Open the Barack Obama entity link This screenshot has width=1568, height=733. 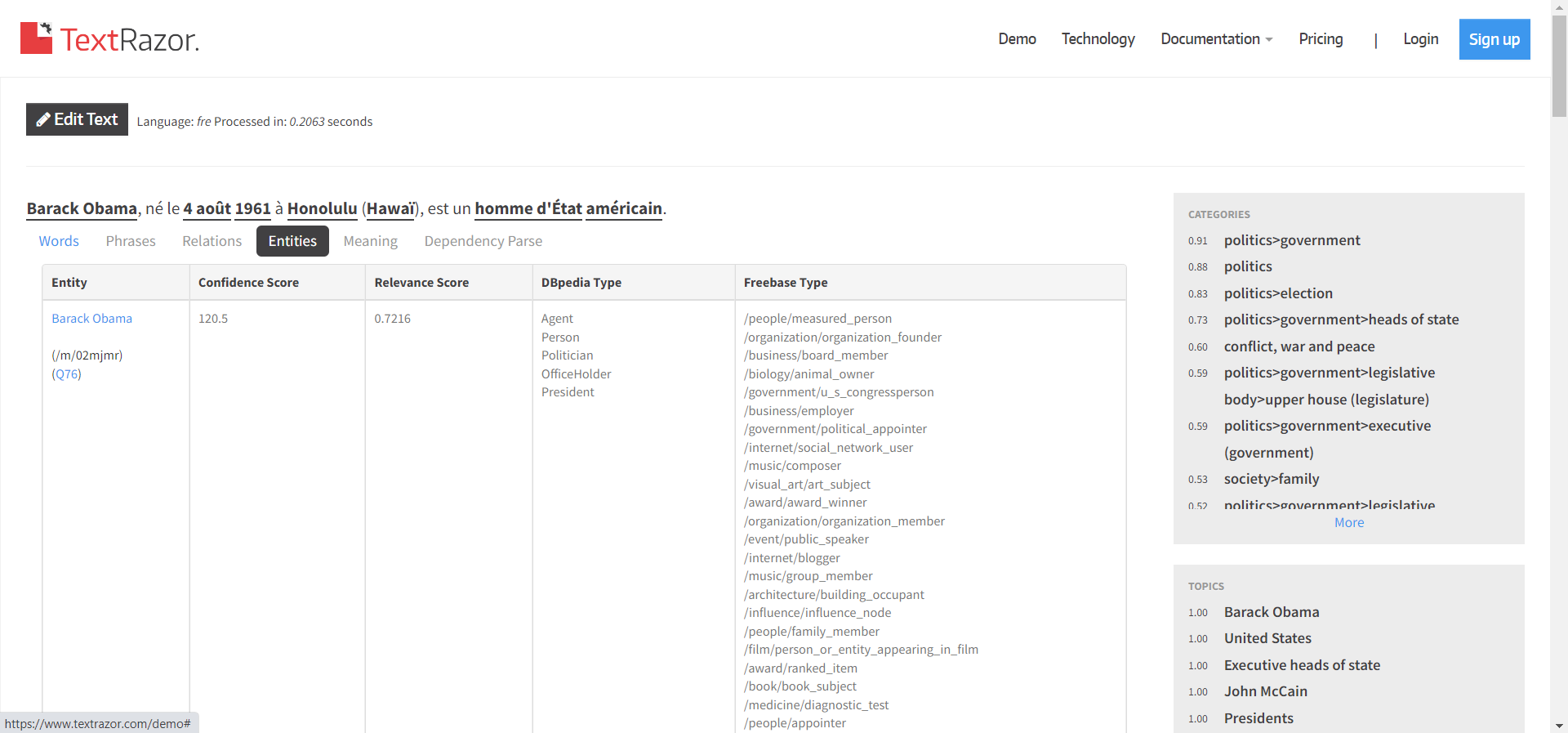[x=91, y=319]
